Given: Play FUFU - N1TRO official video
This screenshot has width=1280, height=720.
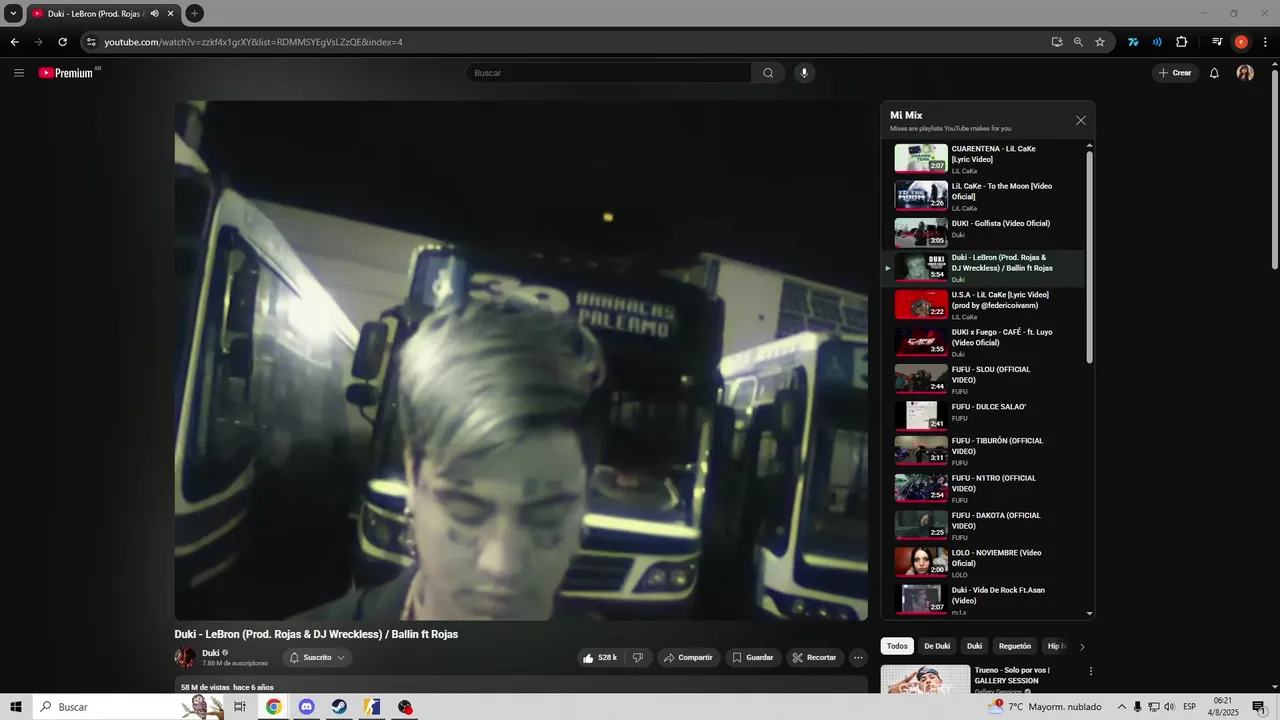Looking at the screenshot, I should (983, 488).
